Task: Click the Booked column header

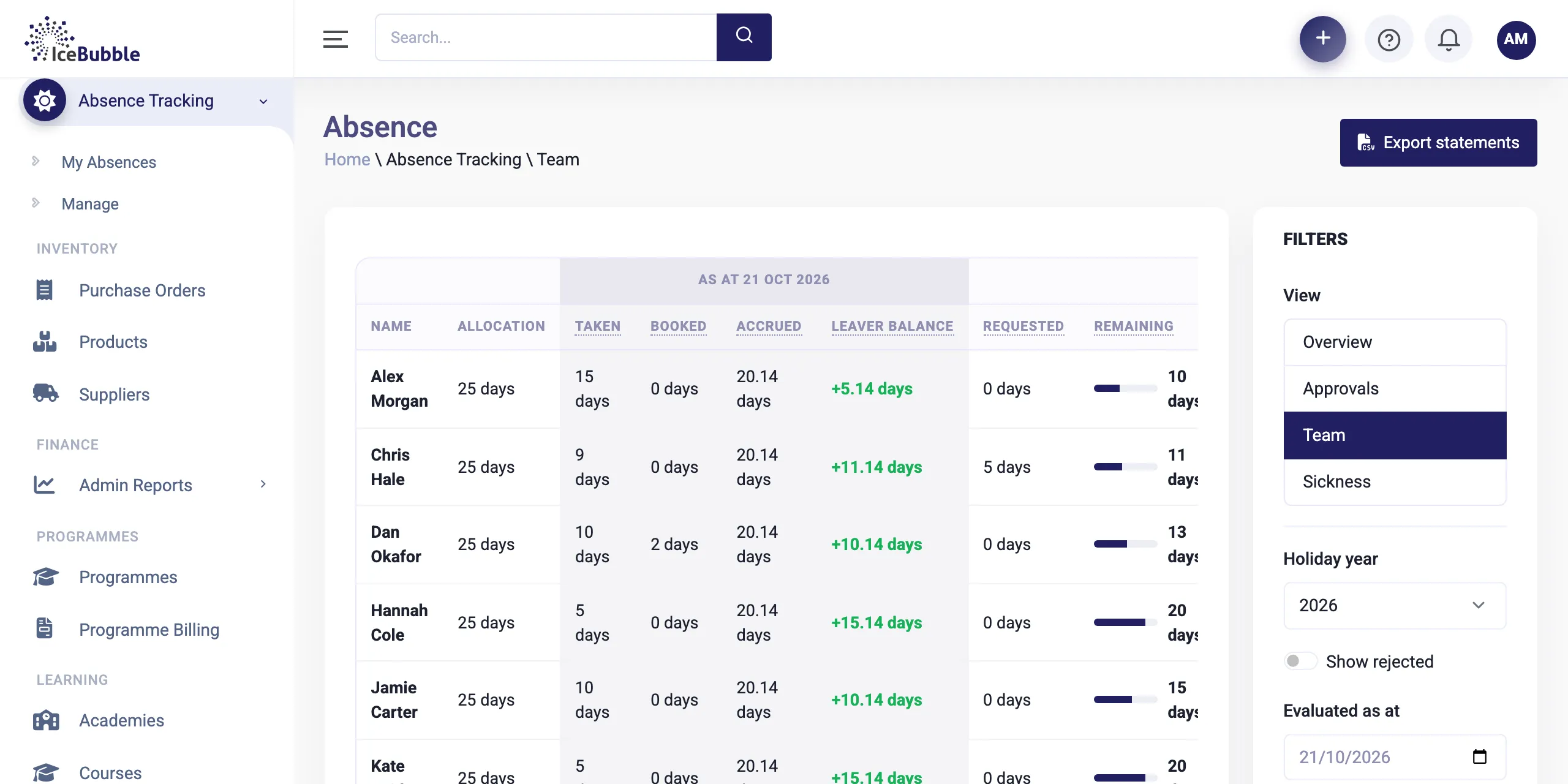Action: (x=678, y=326)
